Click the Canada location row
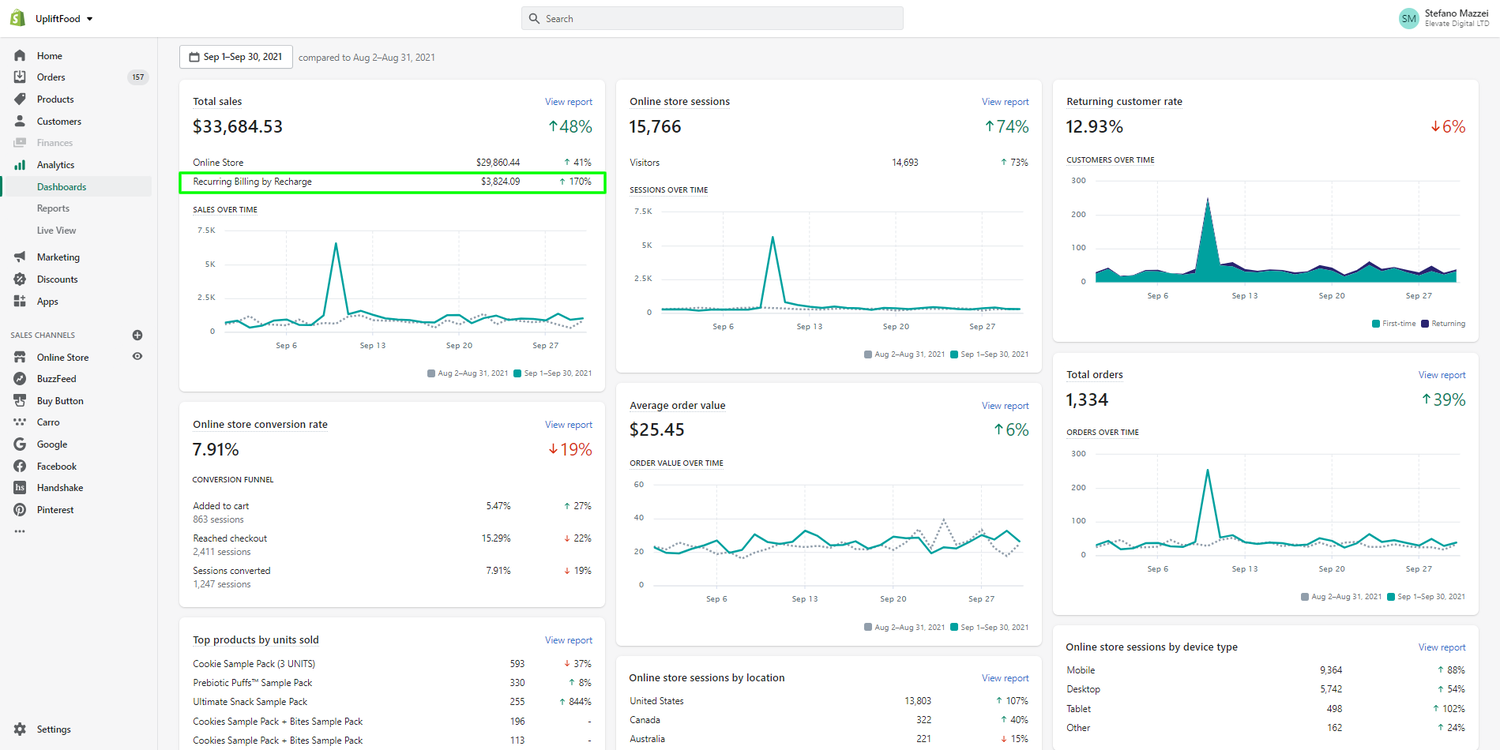The width and height of the screenshot is (1500, 750). tap(829, 720)
